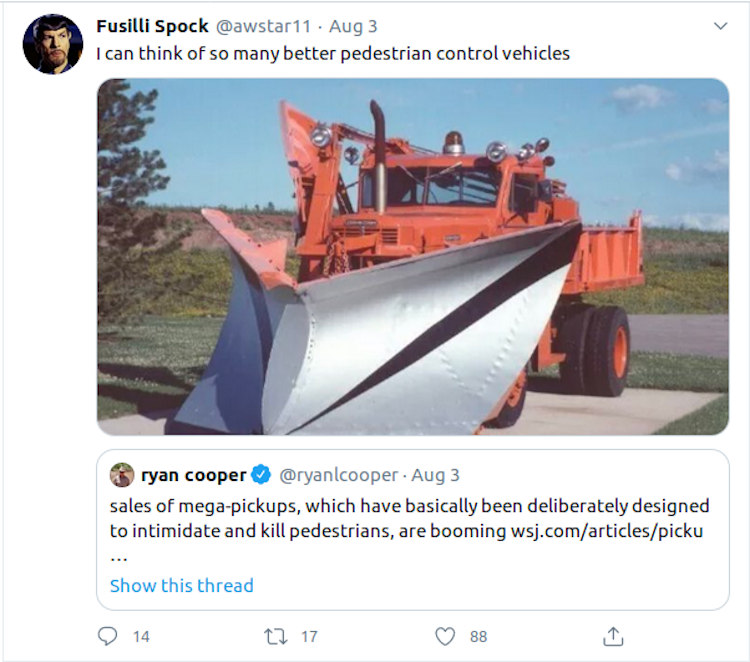Click the reply count showing 14

click(142, 636)
